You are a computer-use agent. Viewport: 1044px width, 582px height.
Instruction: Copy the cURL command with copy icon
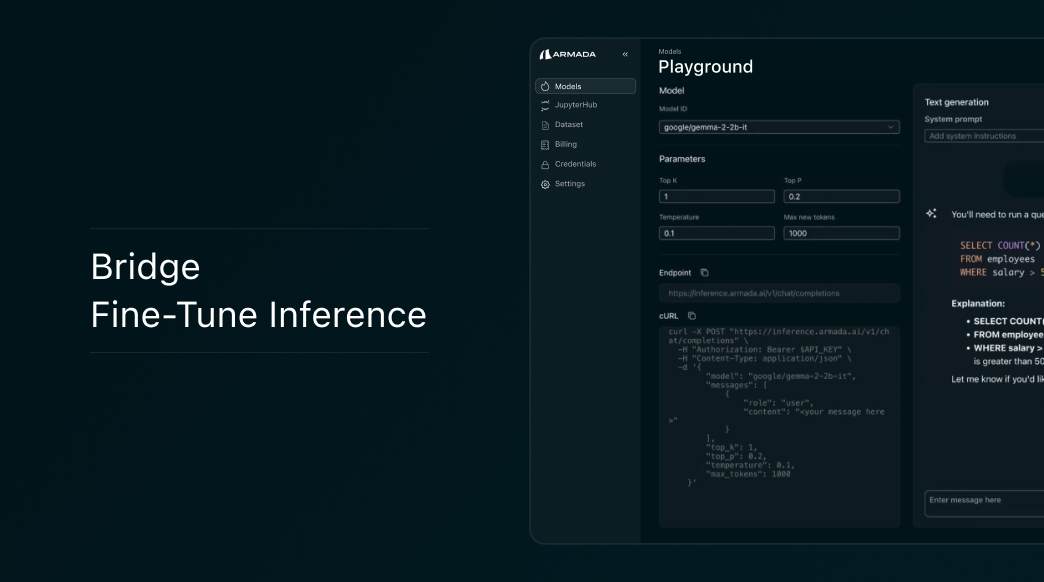pyautogui.click(x=692, y=316)
